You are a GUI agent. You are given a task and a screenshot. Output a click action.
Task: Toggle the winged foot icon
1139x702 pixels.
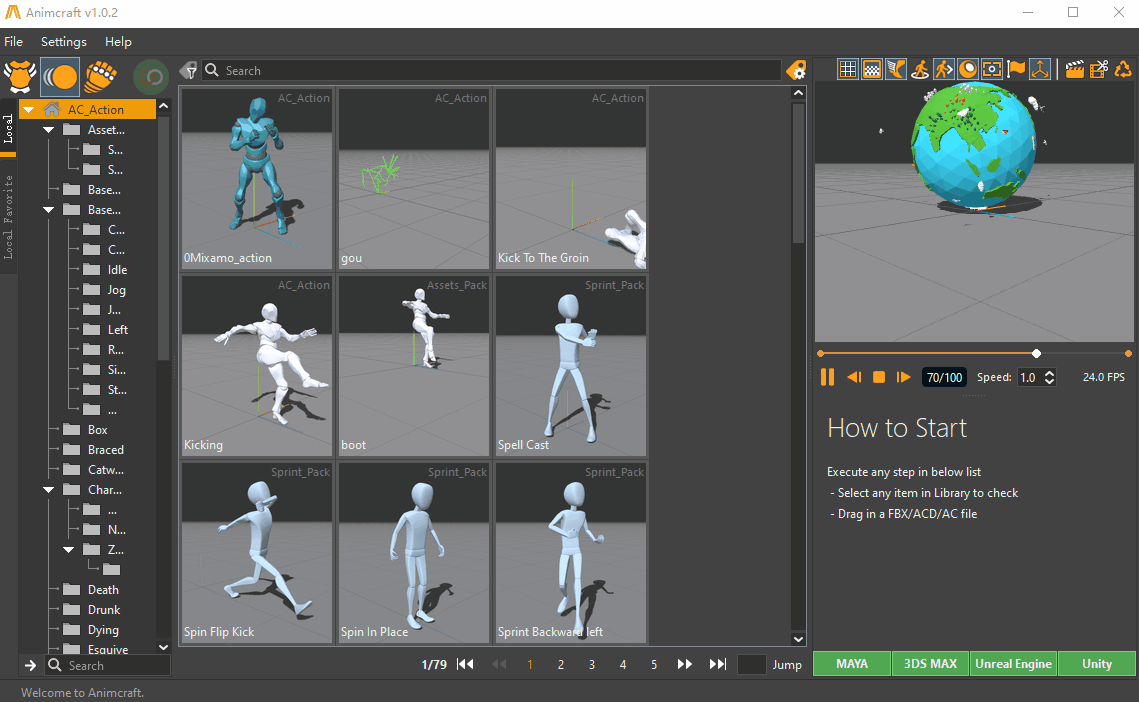click(896, 69)
